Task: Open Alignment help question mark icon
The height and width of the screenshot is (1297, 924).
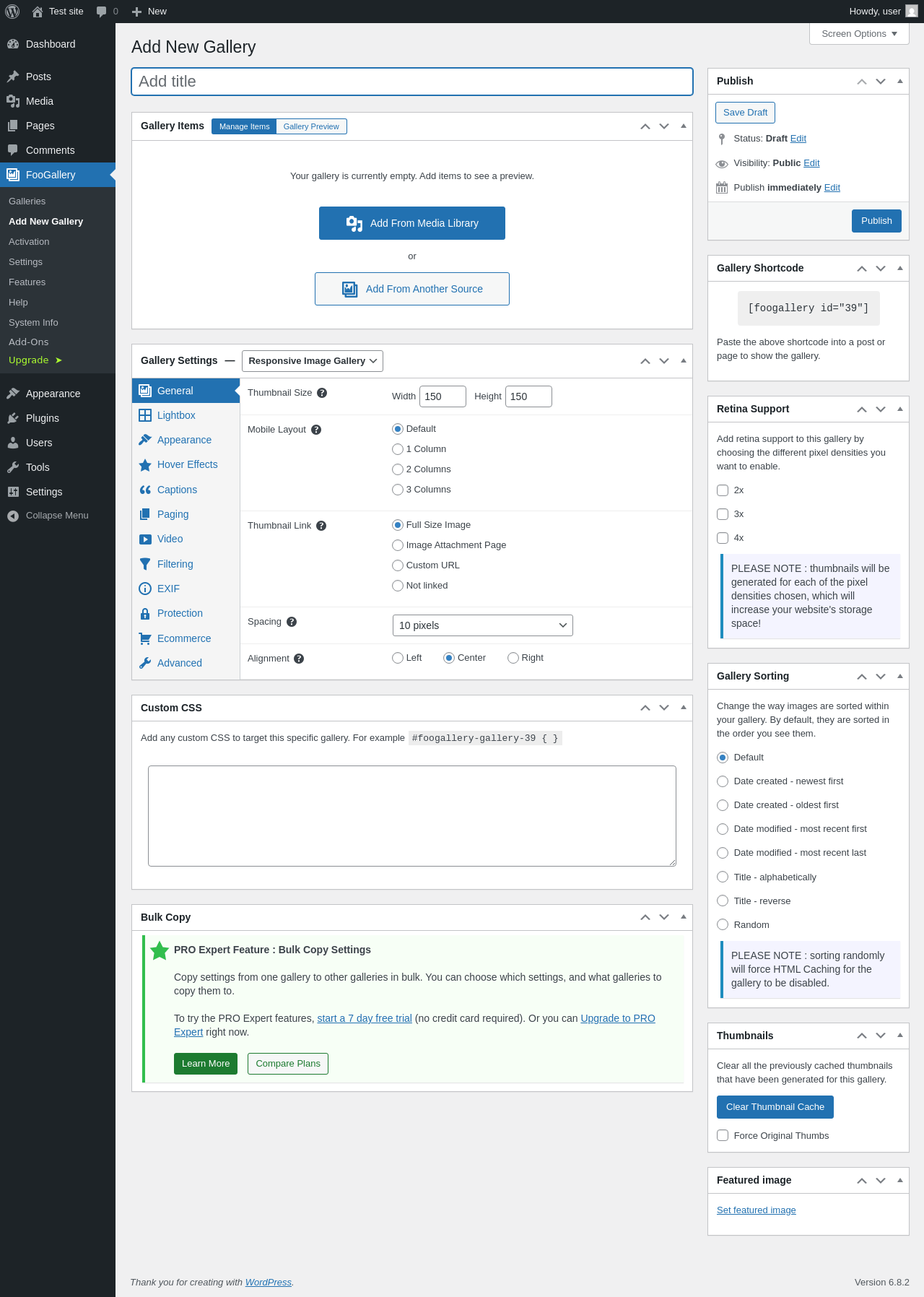Action: [x=299, y=659]
